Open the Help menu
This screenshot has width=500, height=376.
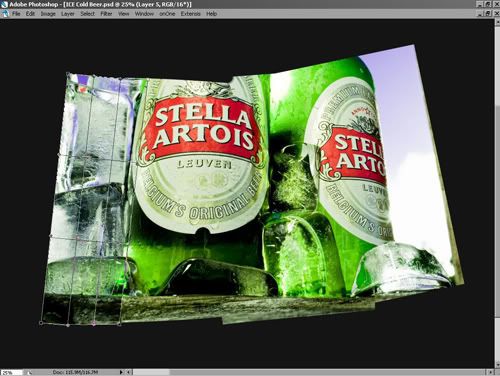pos(211,14)
